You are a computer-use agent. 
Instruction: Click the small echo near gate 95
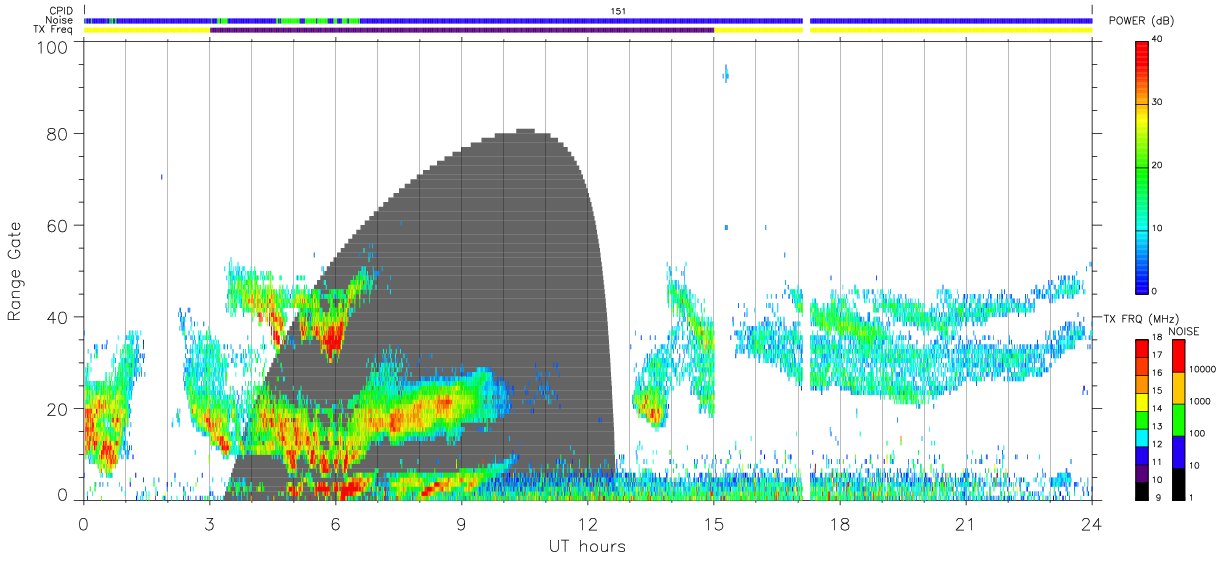pyautogui.click(x=726, y=73)
